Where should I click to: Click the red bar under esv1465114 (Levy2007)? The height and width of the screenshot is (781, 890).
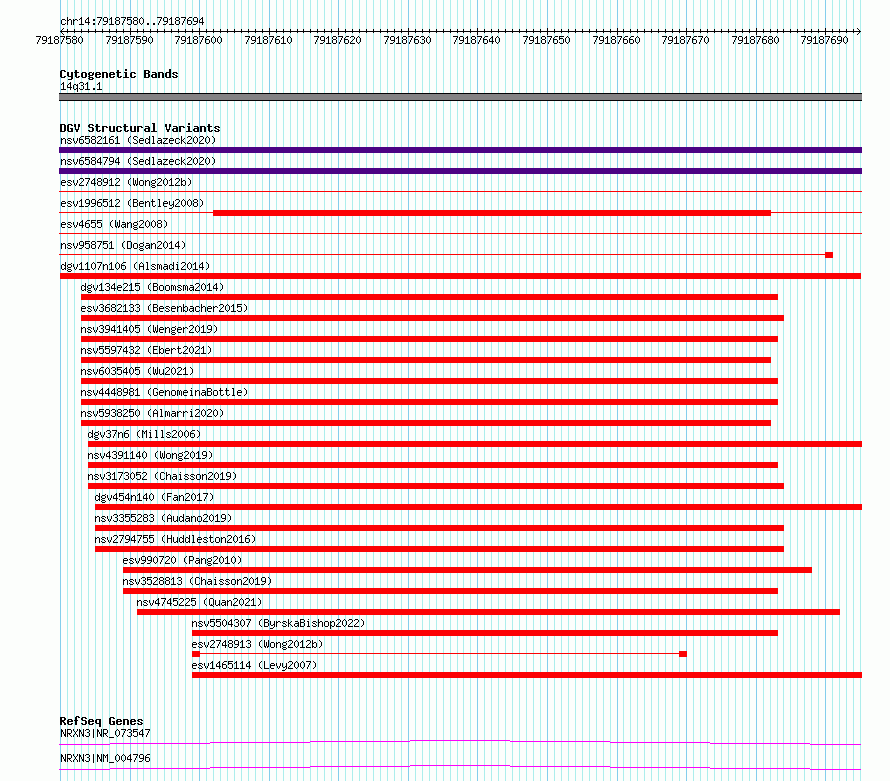click(527, 675)
